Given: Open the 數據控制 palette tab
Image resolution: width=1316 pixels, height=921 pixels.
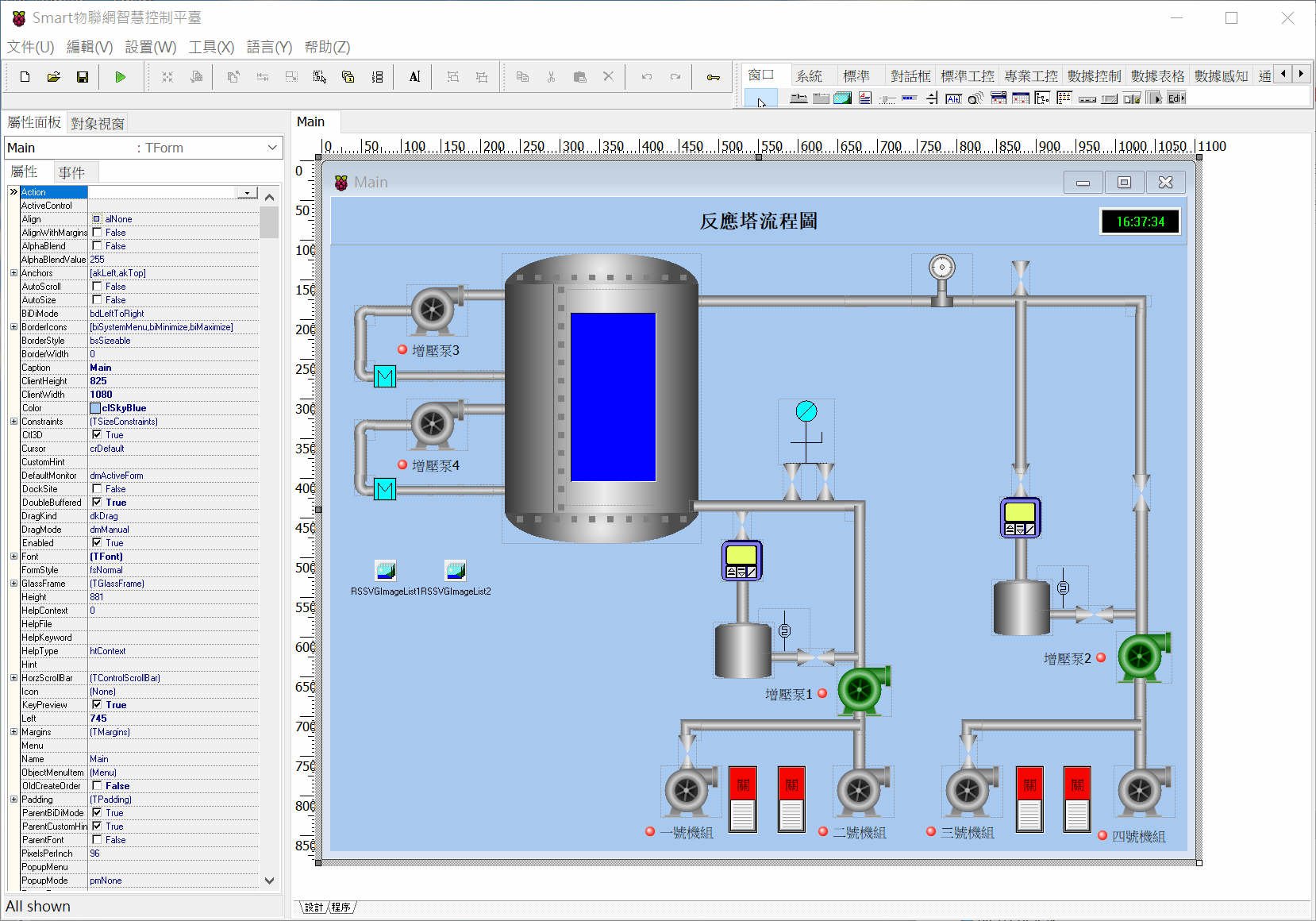Looking at the screenshot, I should [x=1094, y=75].
